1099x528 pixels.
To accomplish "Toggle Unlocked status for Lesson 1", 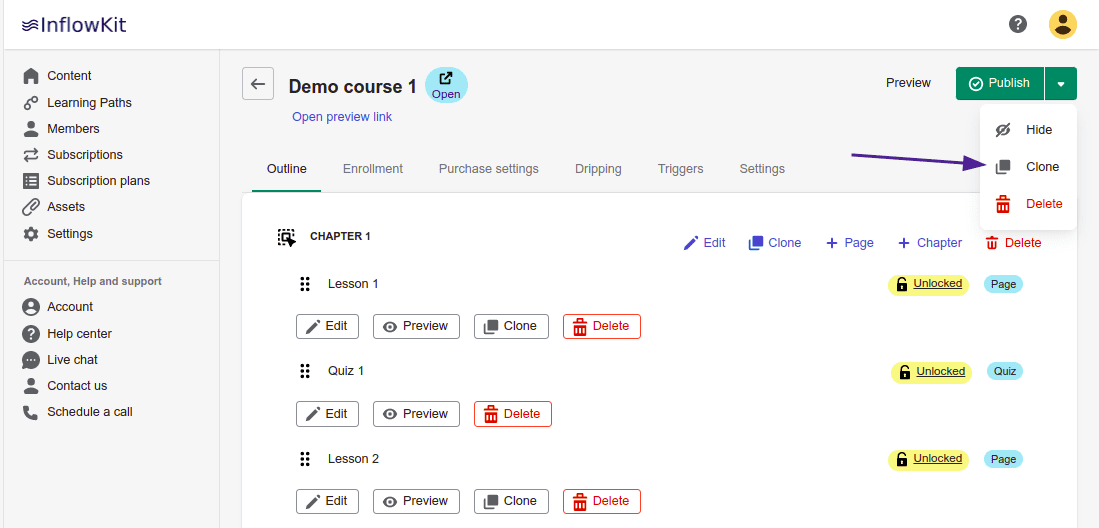I will click(928, 284).
